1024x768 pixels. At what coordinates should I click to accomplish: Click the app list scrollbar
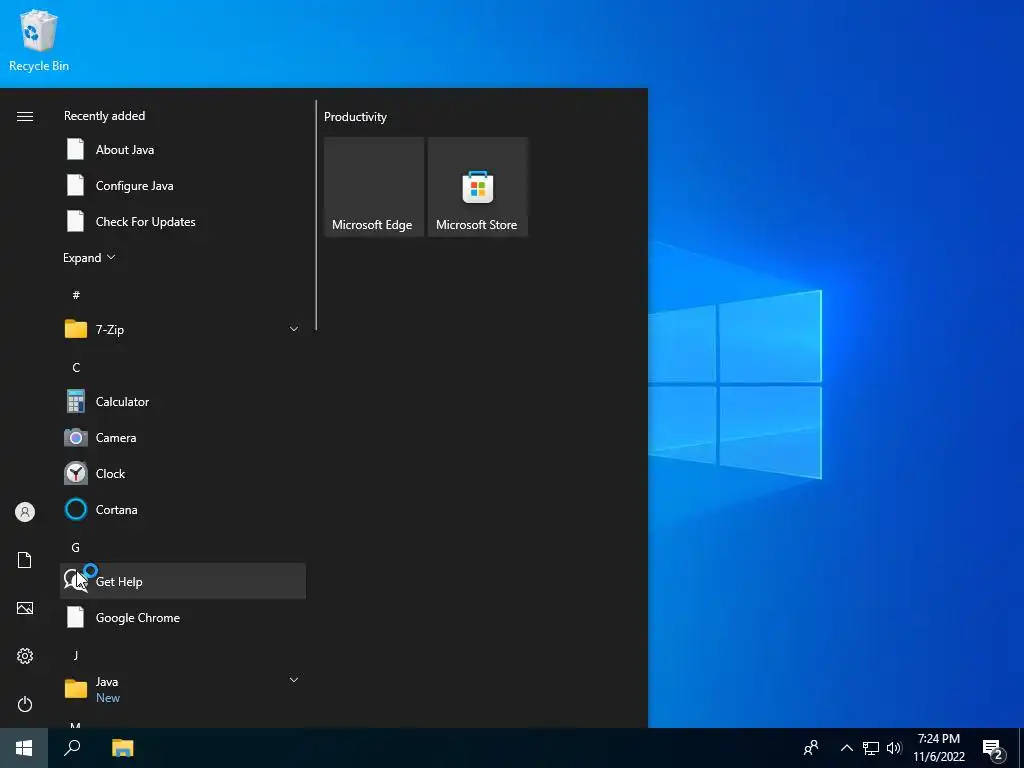pos(316,215)
